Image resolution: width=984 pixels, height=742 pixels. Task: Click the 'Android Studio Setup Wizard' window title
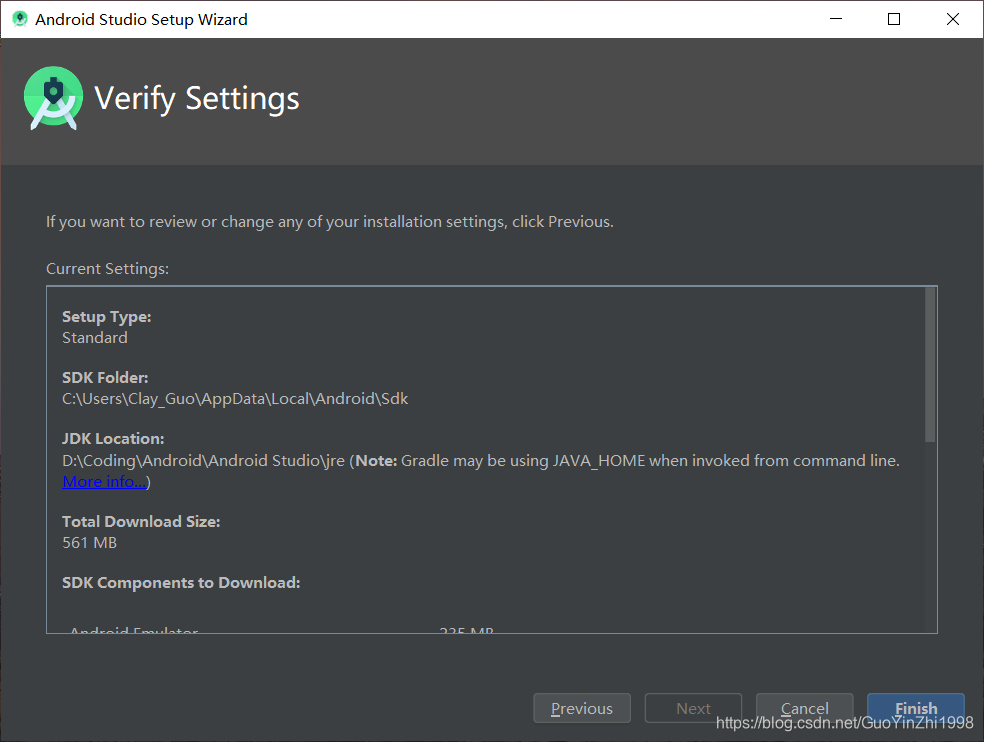141,19
